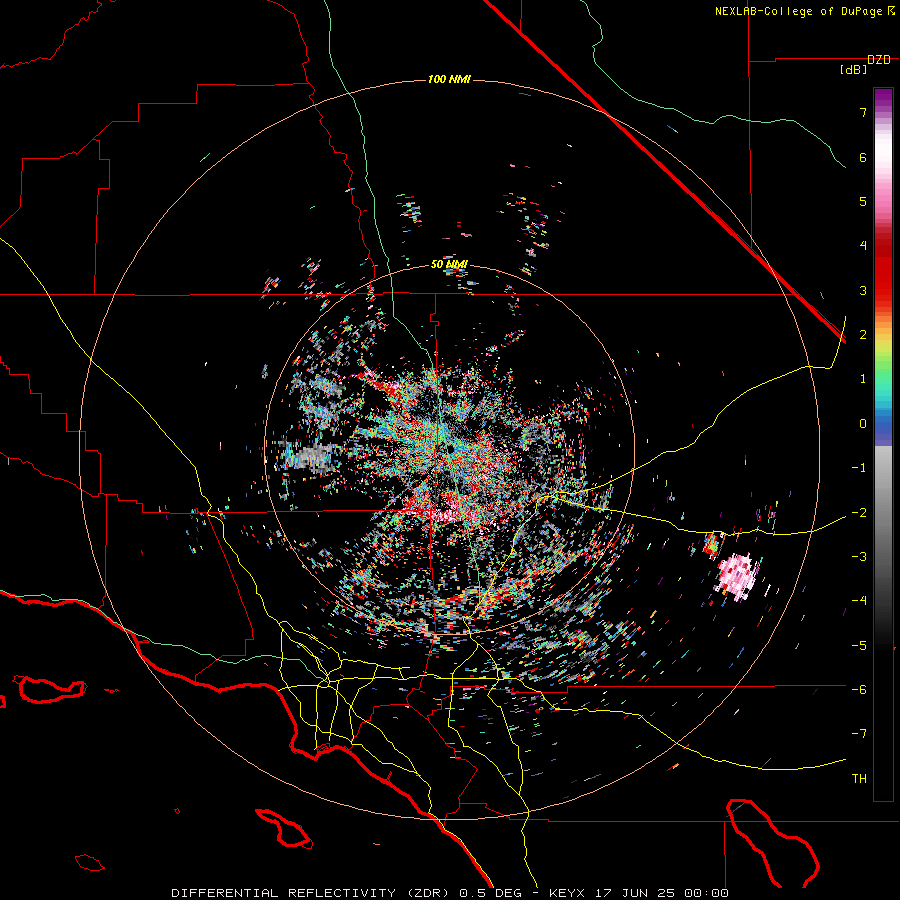Select the Differential Reflectivity caption text
Screen dimensions: 900x900
(450, 893)
